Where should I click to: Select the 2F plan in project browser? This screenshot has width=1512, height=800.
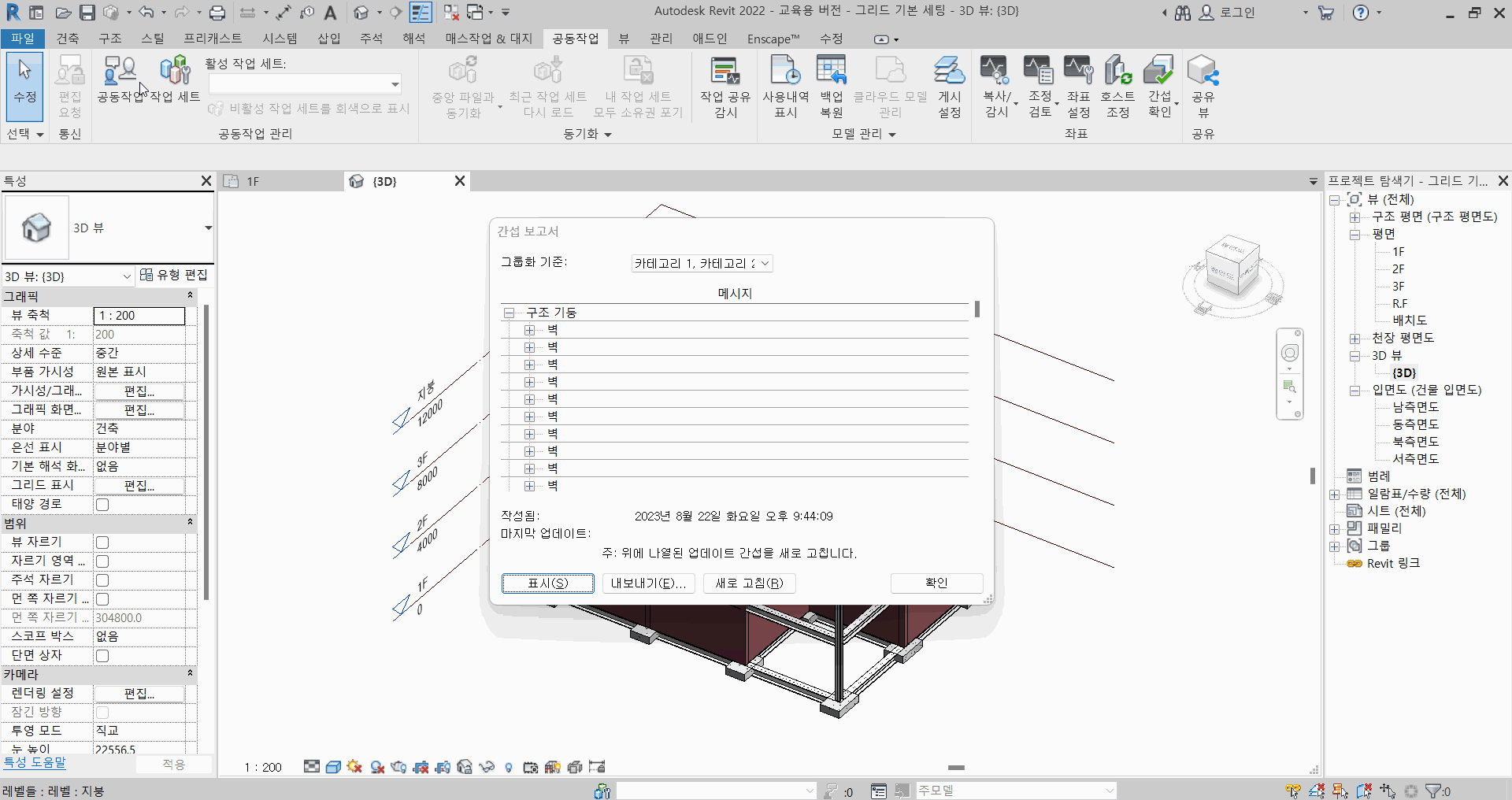tap(1398, 269)
